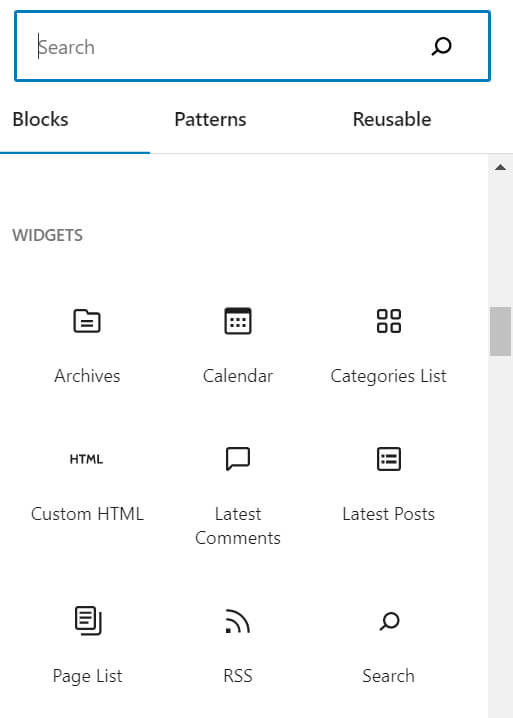
Task: Click the scrollbar up arrow
Action: coord(500,168)
